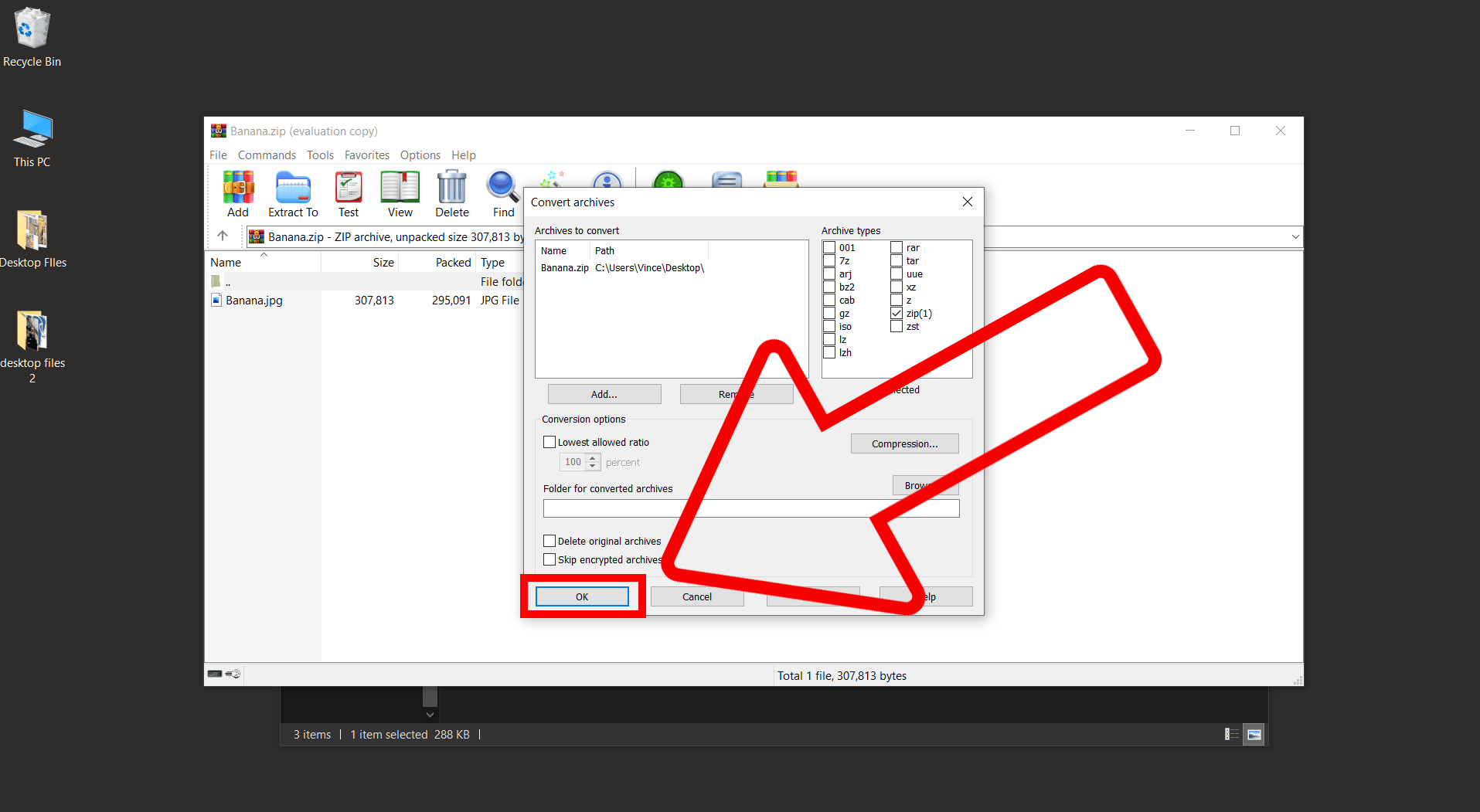Check the Skip encrypted archives option

pos(549,559)
